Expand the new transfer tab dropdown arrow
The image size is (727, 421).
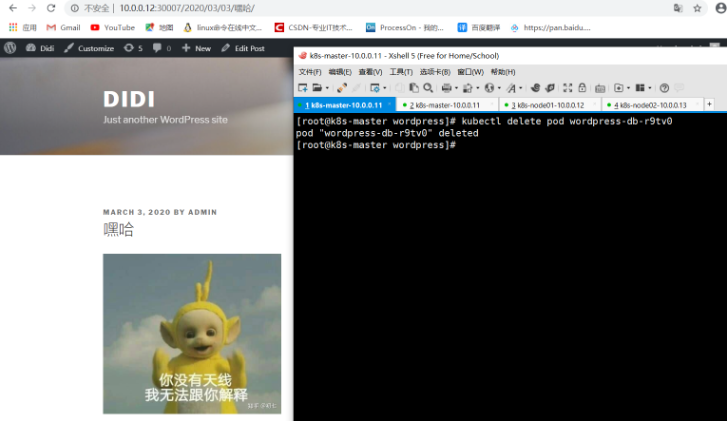coord(628,88)
